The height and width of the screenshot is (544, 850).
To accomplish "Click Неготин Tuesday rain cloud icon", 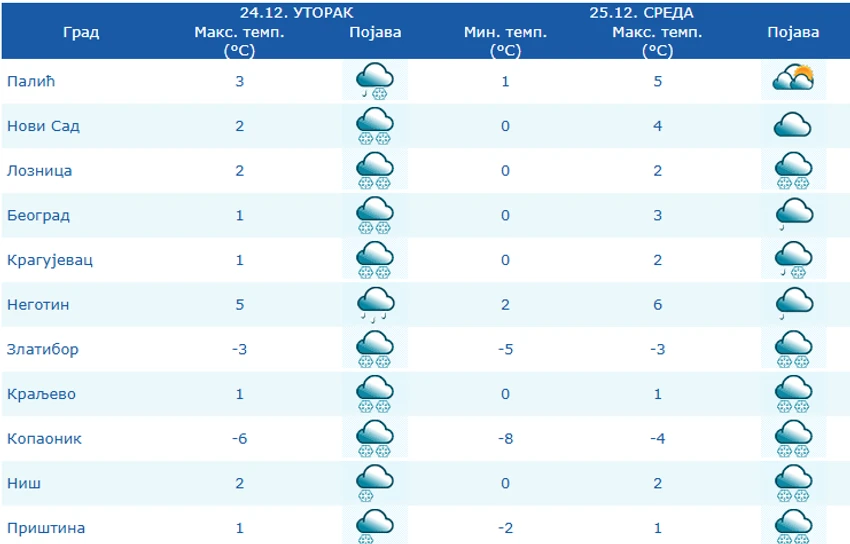I will (x=375, y=305).
